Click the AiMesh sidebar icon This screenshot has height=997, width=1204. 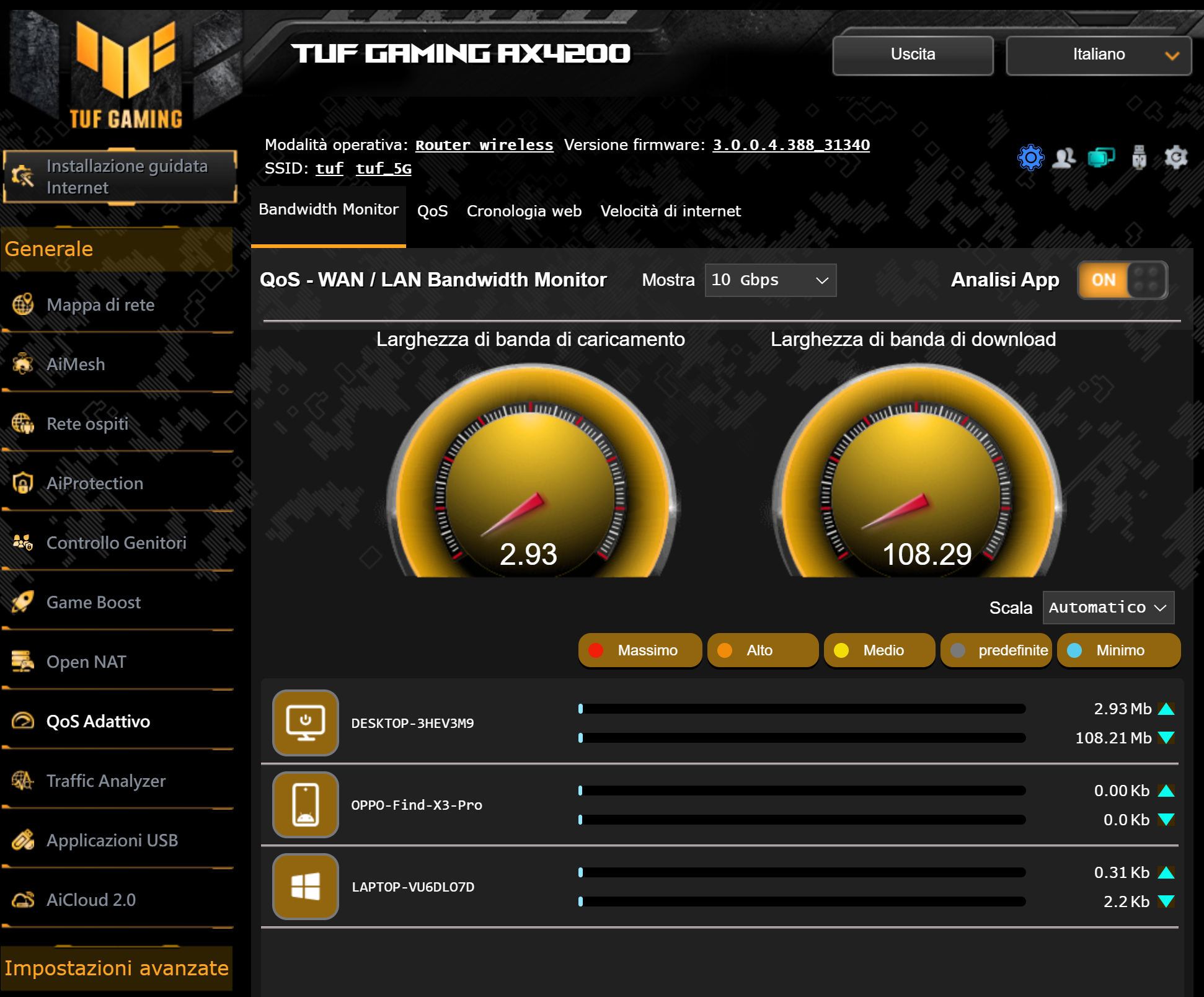coord(23,364)
